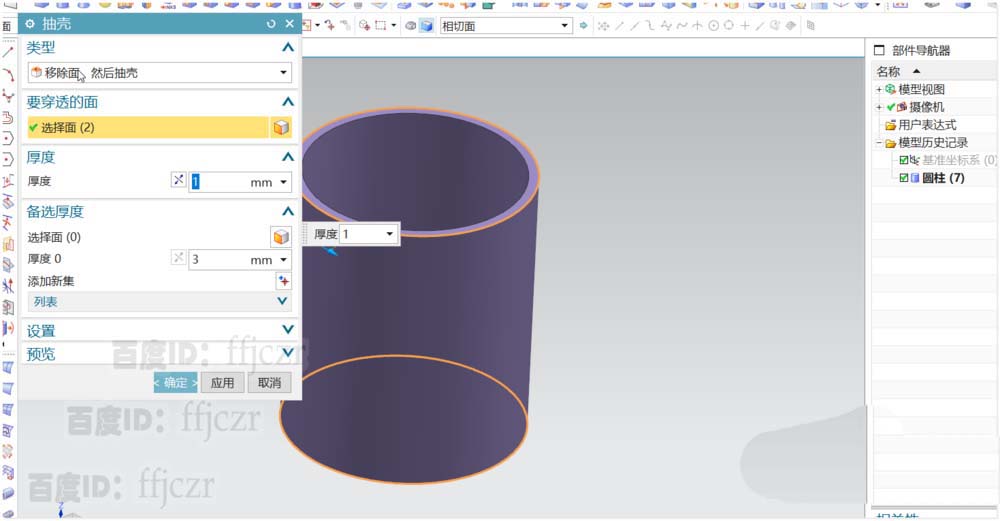Click the 部件导航器 panel header icon

tap(879, 50)
